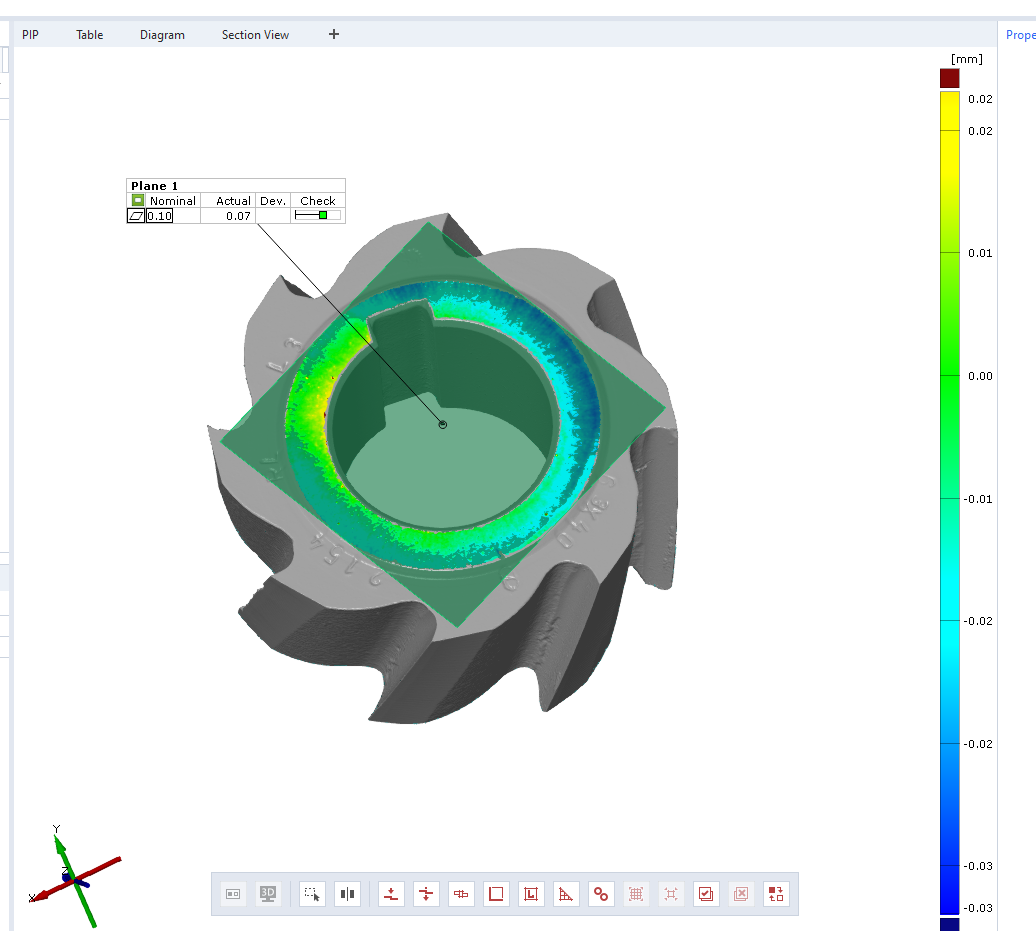The image size is (1036, 931).
Task: Click the dark red top legend swatch
Action: coord(949,78)
